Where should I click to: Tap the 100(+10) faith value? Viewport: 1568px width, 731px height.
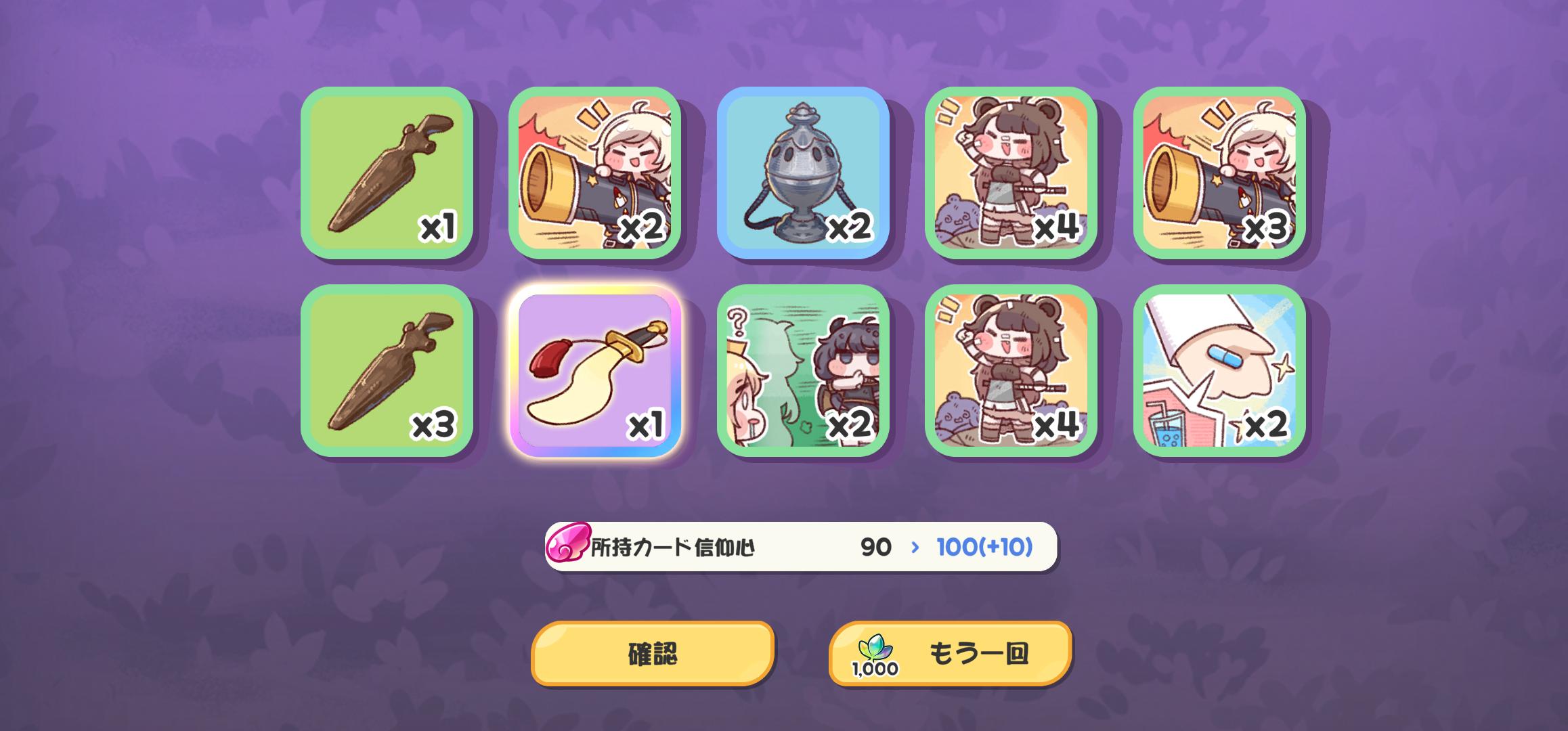984,547
